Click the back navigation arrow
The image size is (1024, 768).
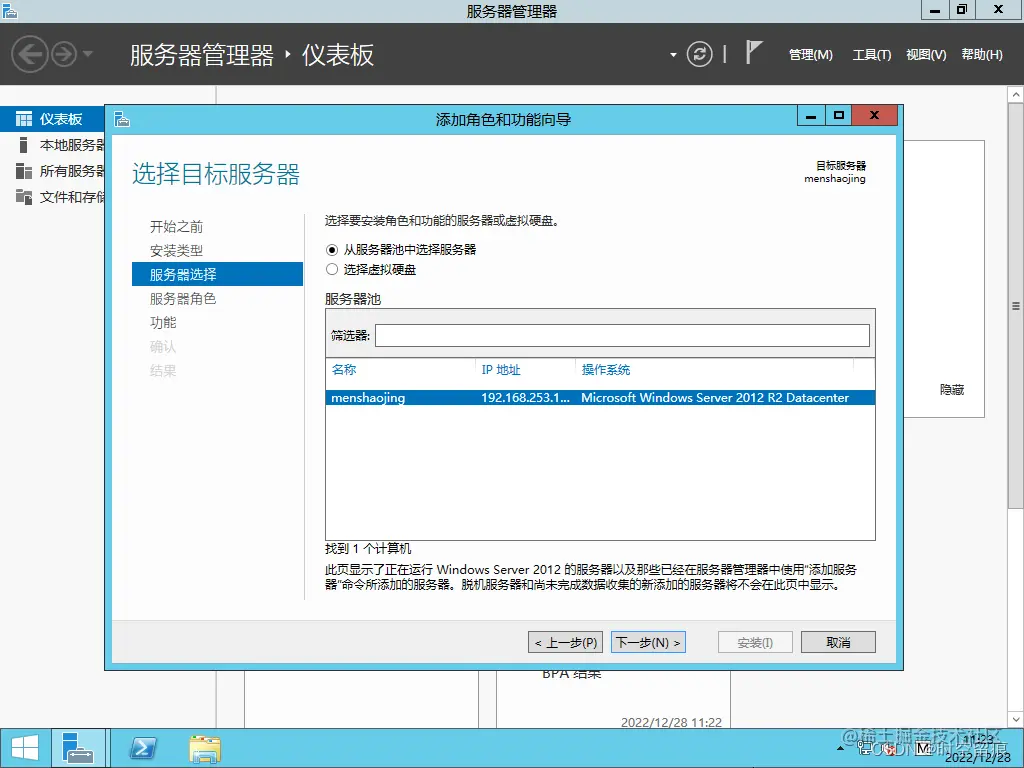click(x=28, y=54)
